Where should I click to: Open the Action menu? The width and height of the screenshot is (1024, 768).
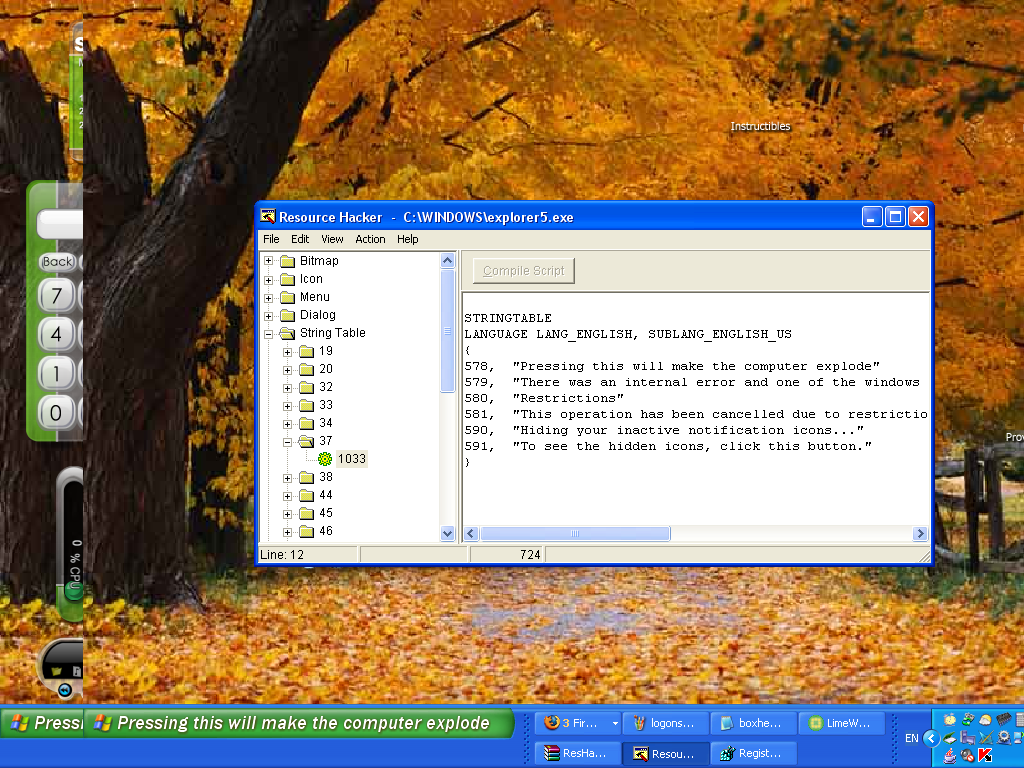click(x=370, y=239)
